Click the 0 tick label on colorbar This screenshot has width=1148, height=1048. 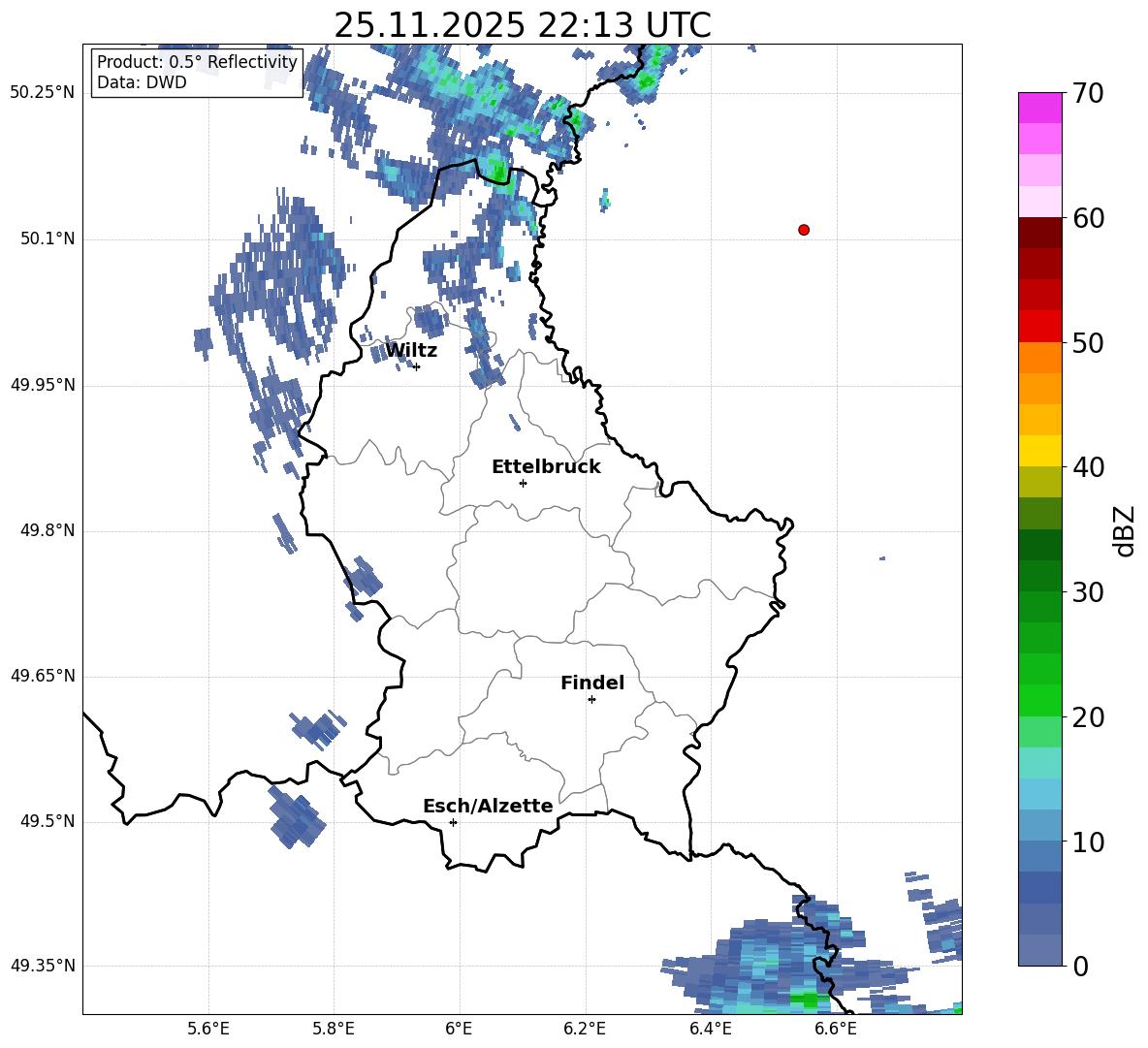(1081, 966)
